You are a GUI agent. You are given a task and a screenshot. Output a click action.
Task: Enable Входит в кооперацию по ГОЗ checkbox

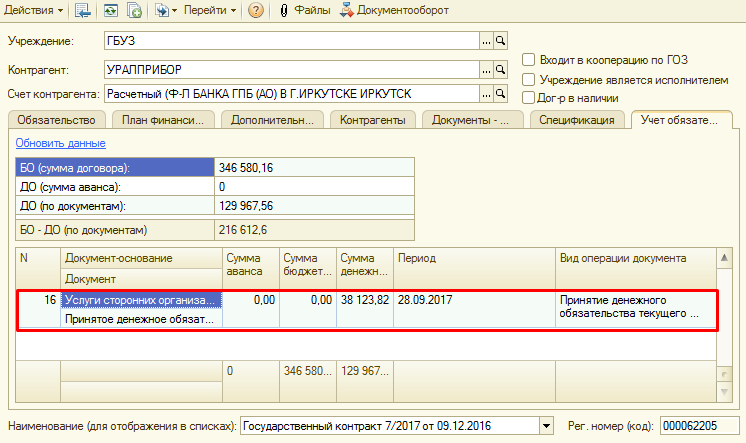pyautogui.click(x=529, y=60)
